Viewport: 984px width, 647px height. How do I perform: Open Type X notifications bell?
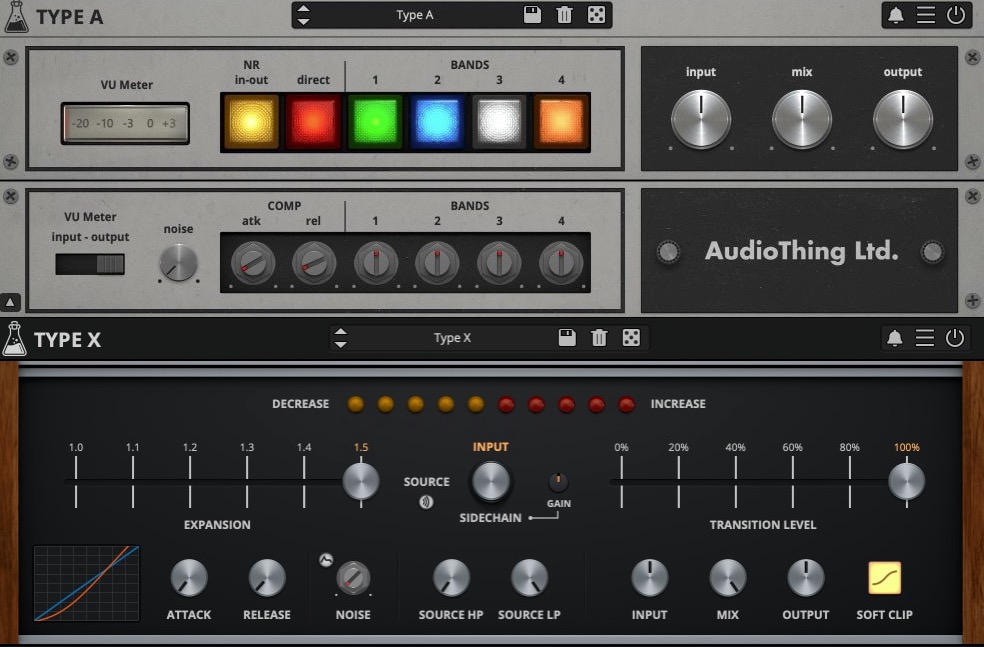point(895,338)
